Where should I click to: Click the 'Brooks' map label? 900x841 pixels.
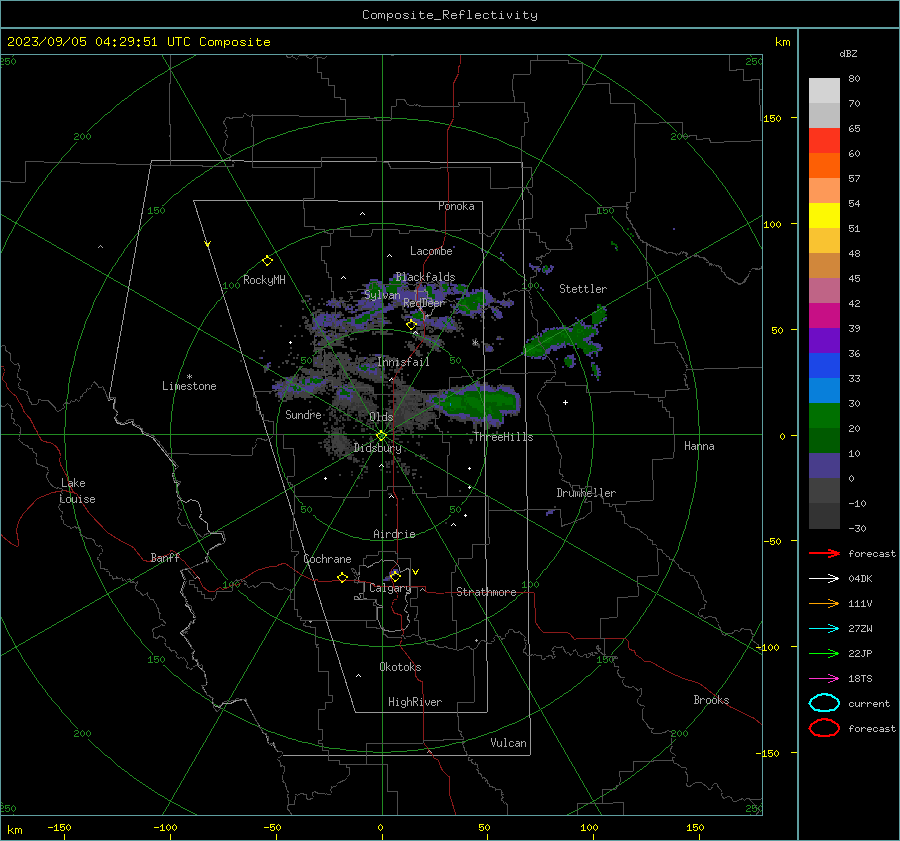click(711, 700)
